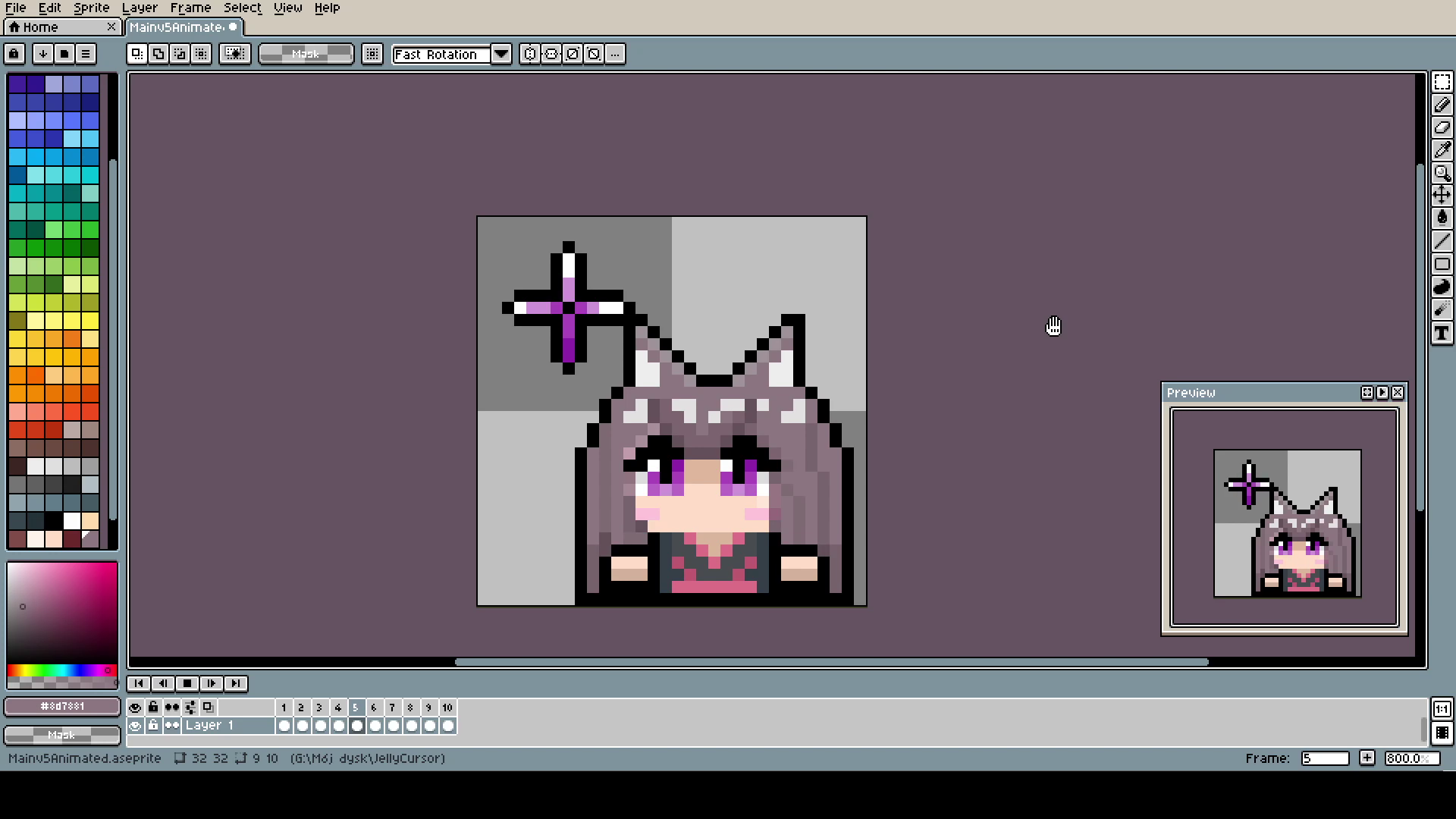
Task: Select the Eraser tool
Action: [x=1442, y=127]
